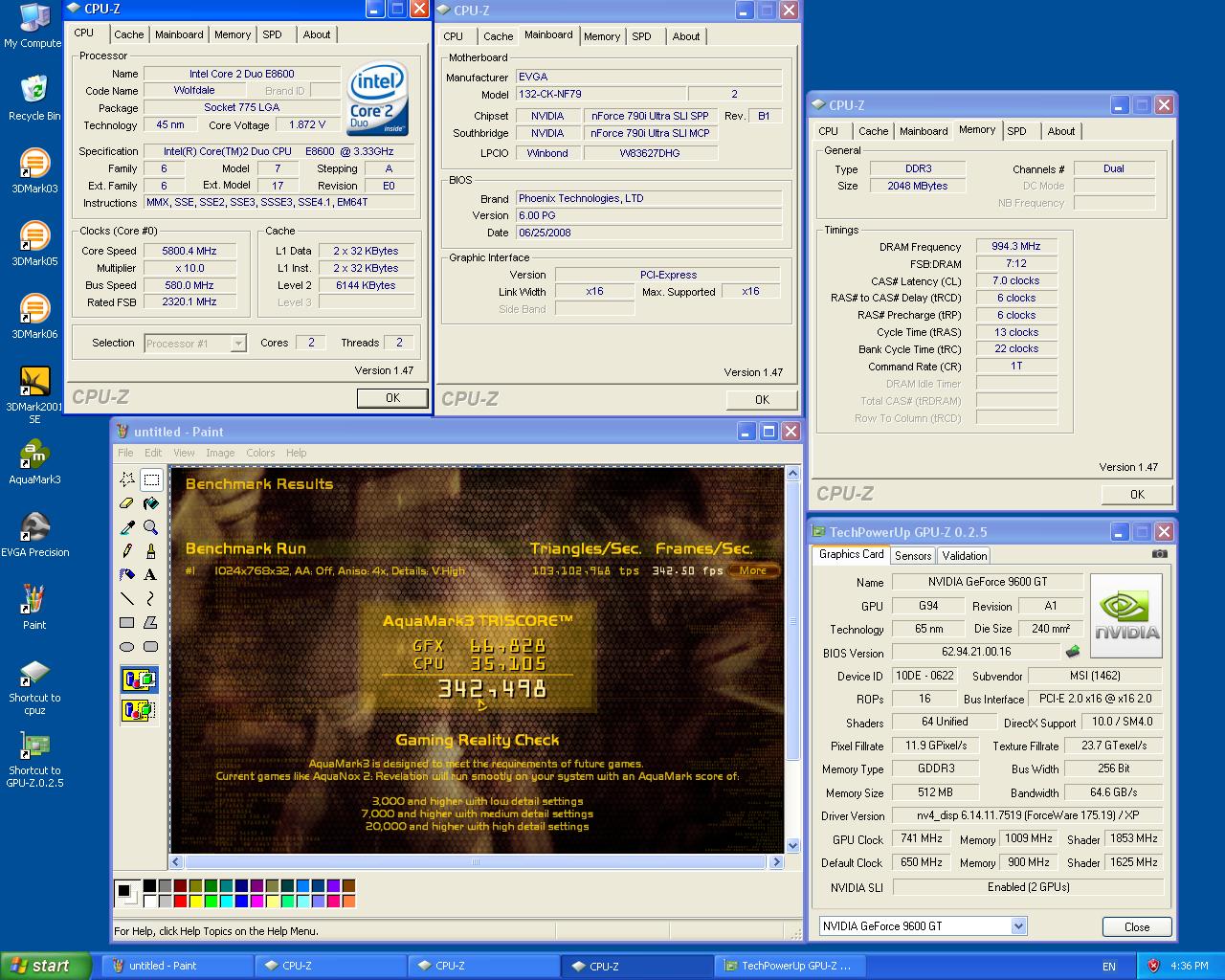Switch to untitled - Paint in taskbar

177,966
